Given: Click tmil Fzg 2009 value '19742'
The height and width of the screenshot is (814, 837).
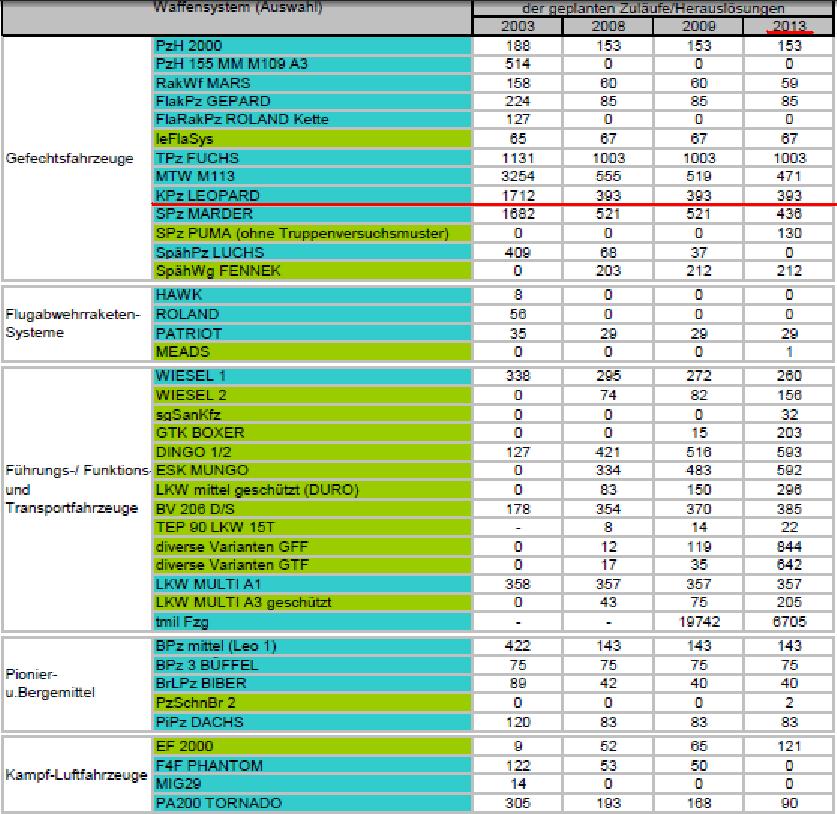Looking at the screenshot, I should 699,622.
